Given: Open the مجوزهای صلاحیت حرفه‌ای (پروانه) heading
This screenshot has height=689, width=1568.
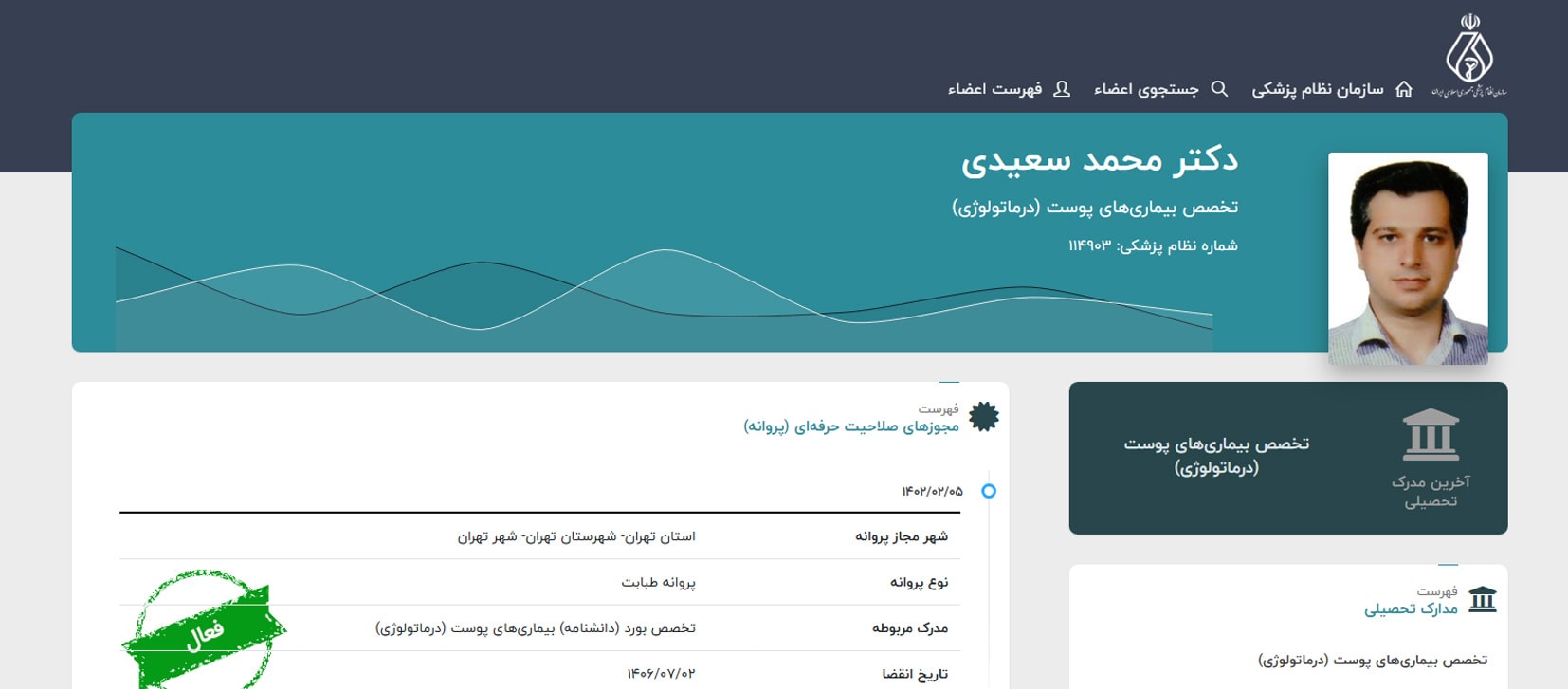Looking at the screenshot, I should tap(851, 426).
